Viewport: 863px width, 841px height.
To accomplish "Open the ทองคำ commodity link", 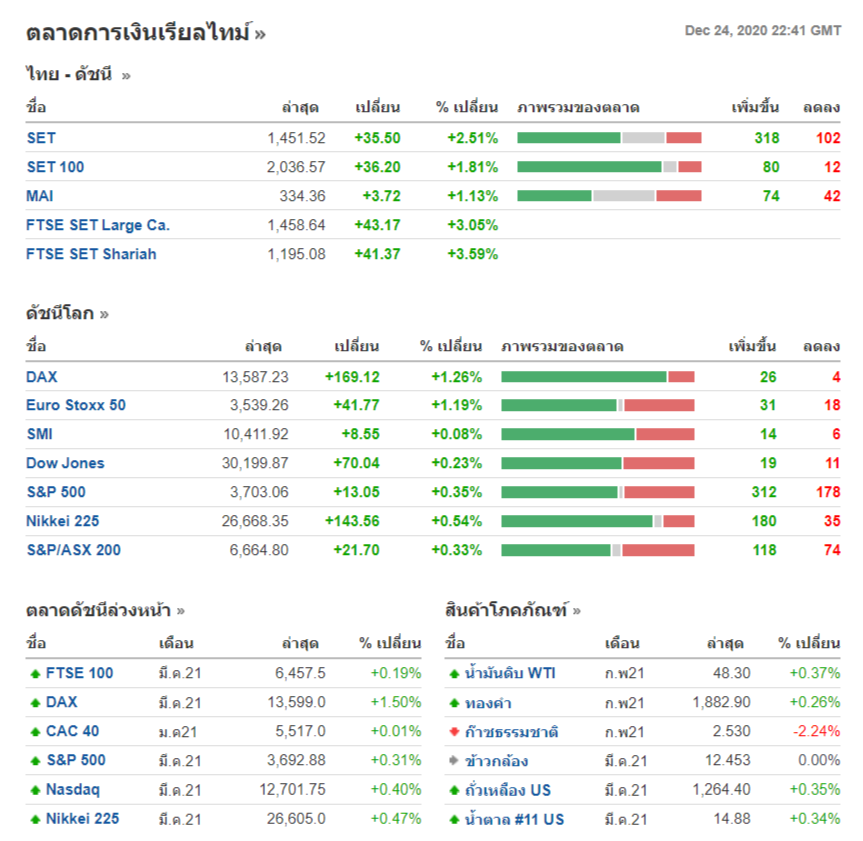I will tap(488, 703).
